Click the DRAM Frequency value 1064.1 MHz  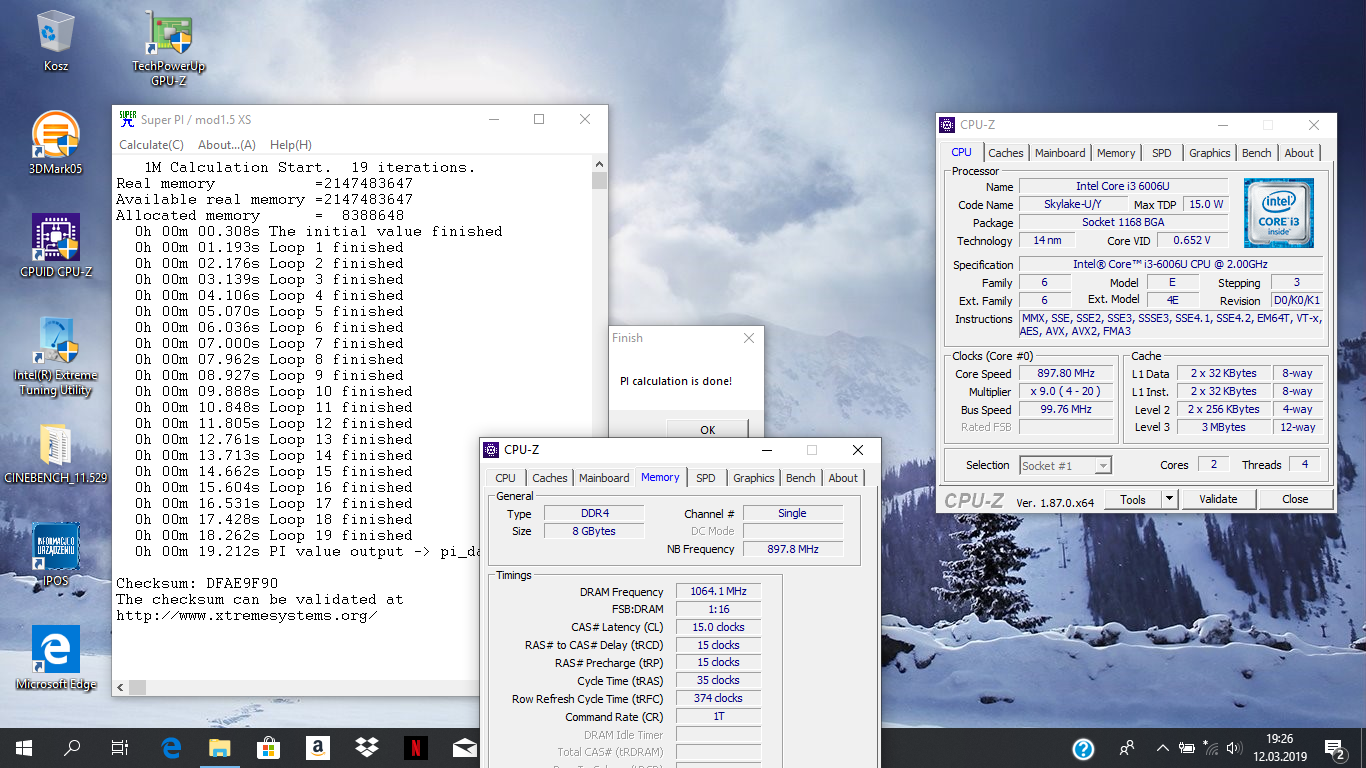click(718, 591)
